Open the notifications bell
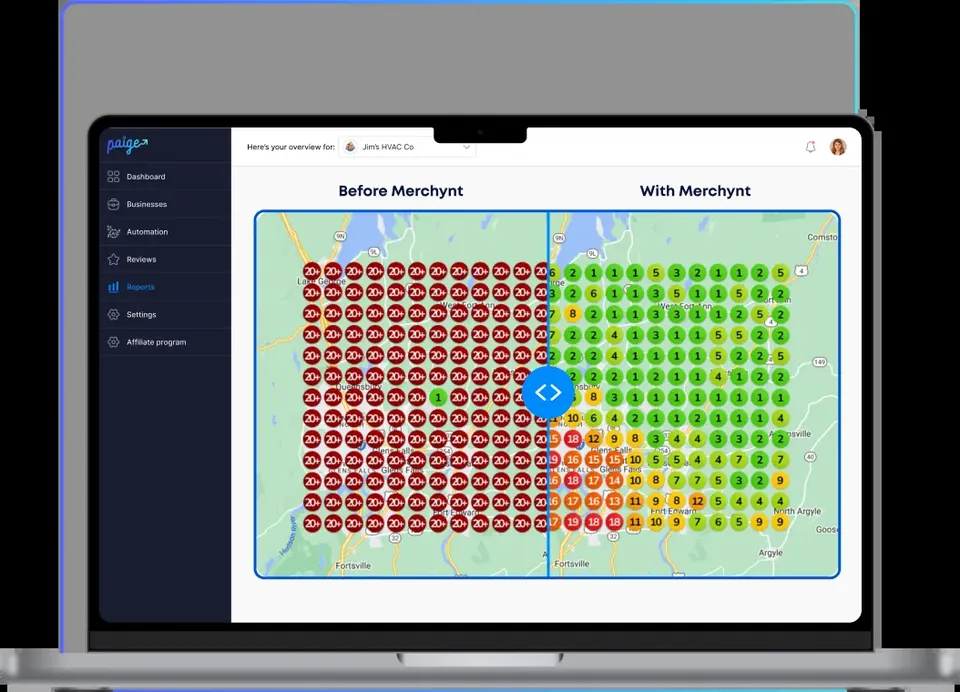Screen dimensions: 960x692 pyautogui.click(x=811, y=147)
